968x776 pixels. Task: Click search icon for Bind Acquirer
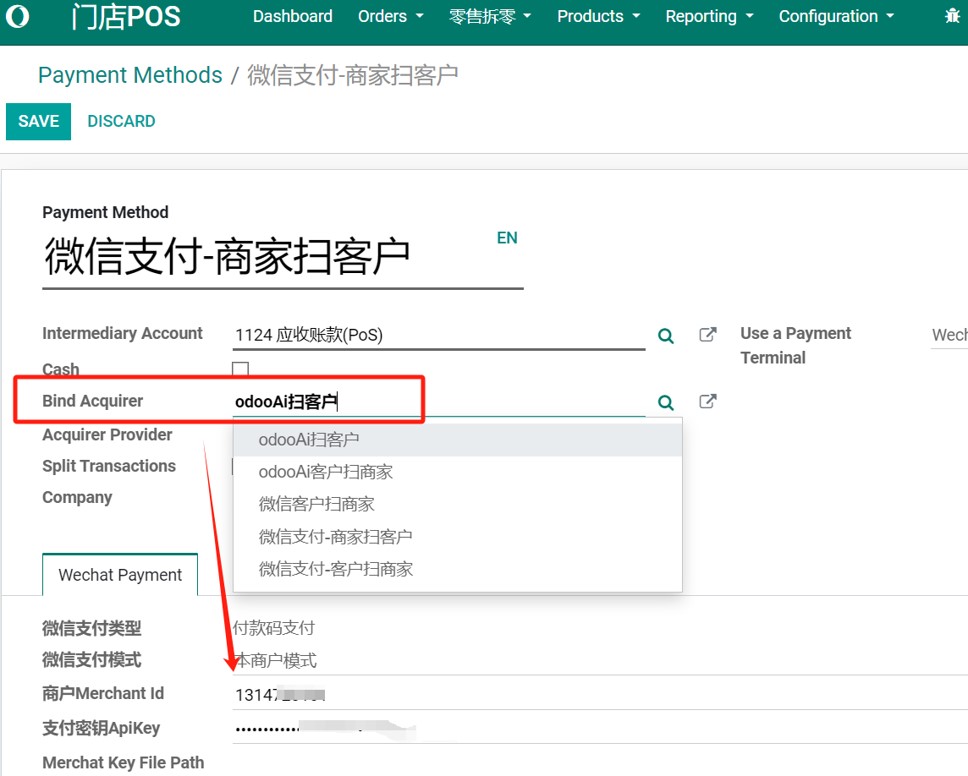(666, 403)
